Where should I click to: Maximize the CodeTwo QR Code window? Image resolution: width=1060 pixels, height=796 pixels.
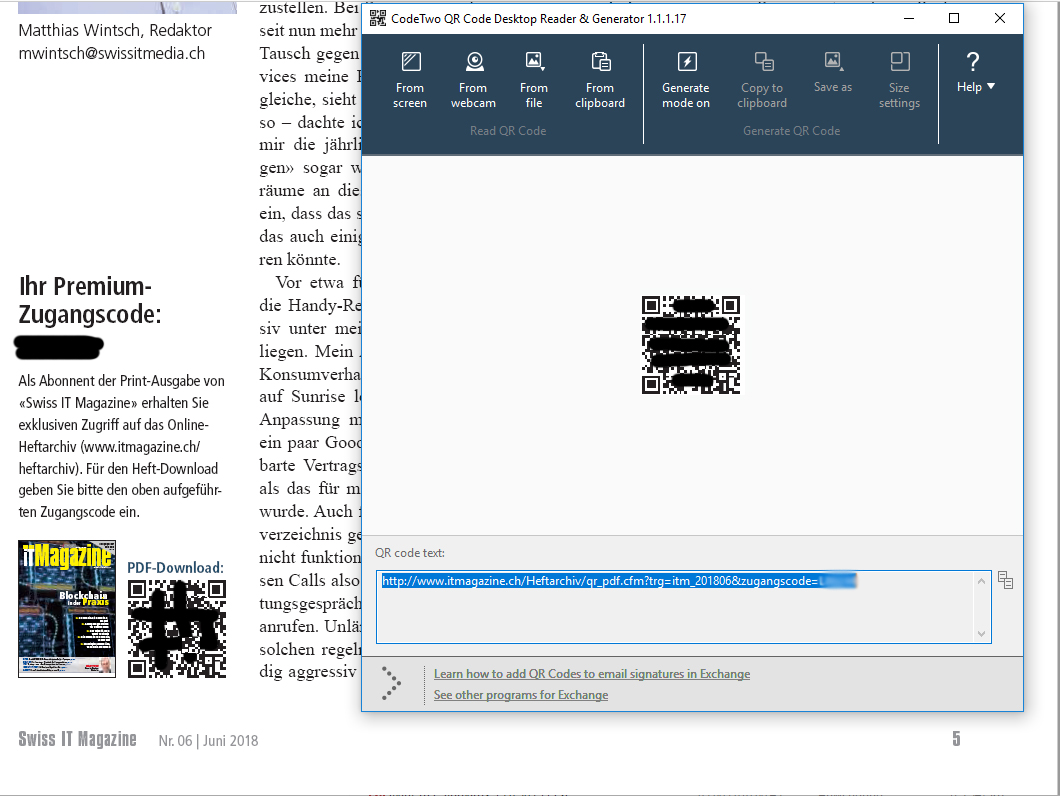954,18
